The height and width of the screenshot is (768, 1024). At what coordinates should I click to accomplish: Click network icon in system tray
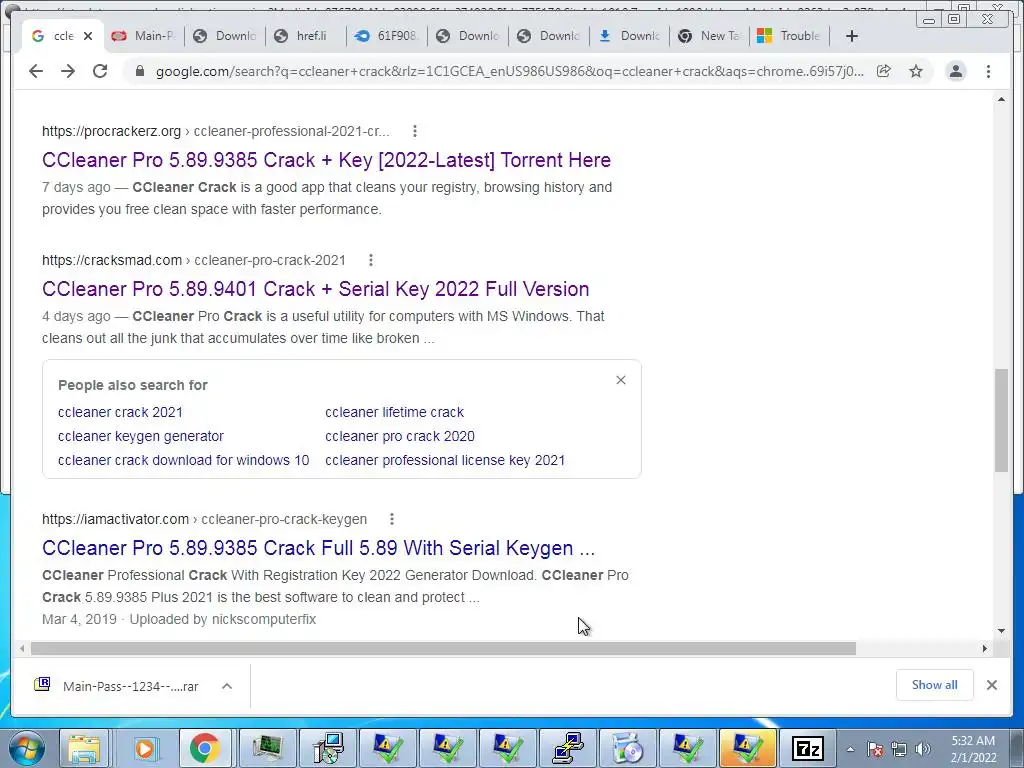[x=899, y=749]
